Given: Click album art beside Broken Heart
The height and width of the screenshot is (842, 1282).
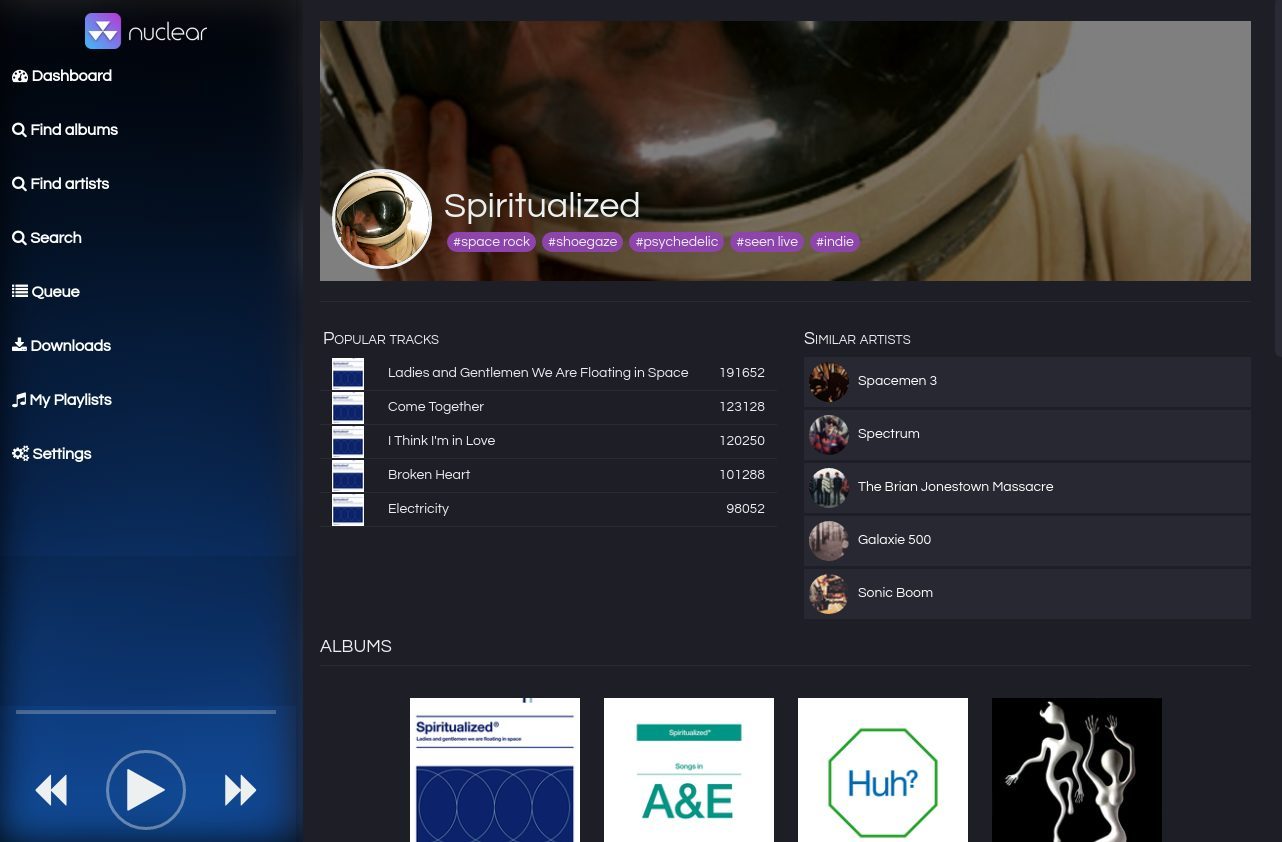Looking at the screenshot, I should (x=348, y=475).
